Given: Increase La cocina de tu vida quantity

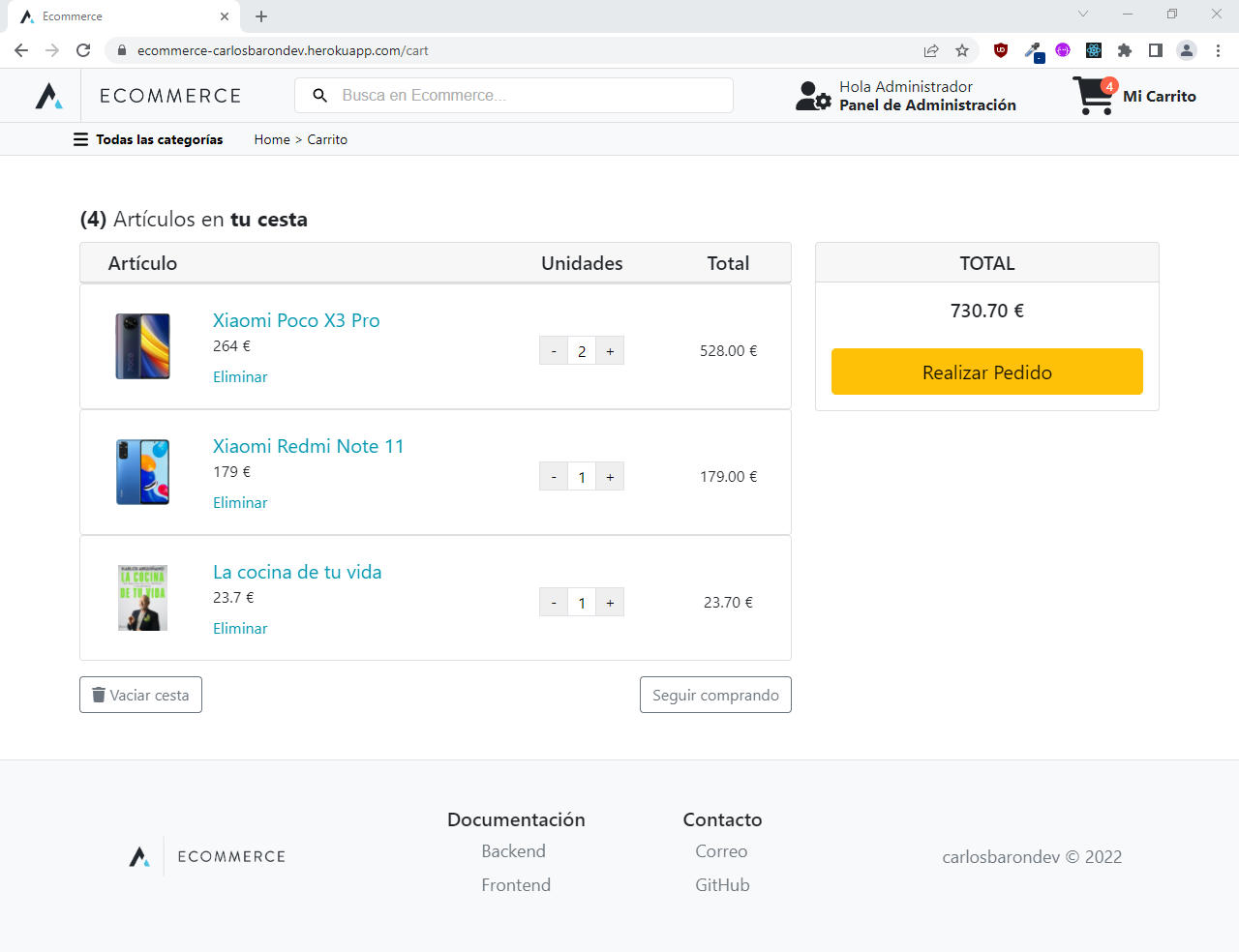Looking at the screenshot, I should pyautogui.click(x=610, y=603).
